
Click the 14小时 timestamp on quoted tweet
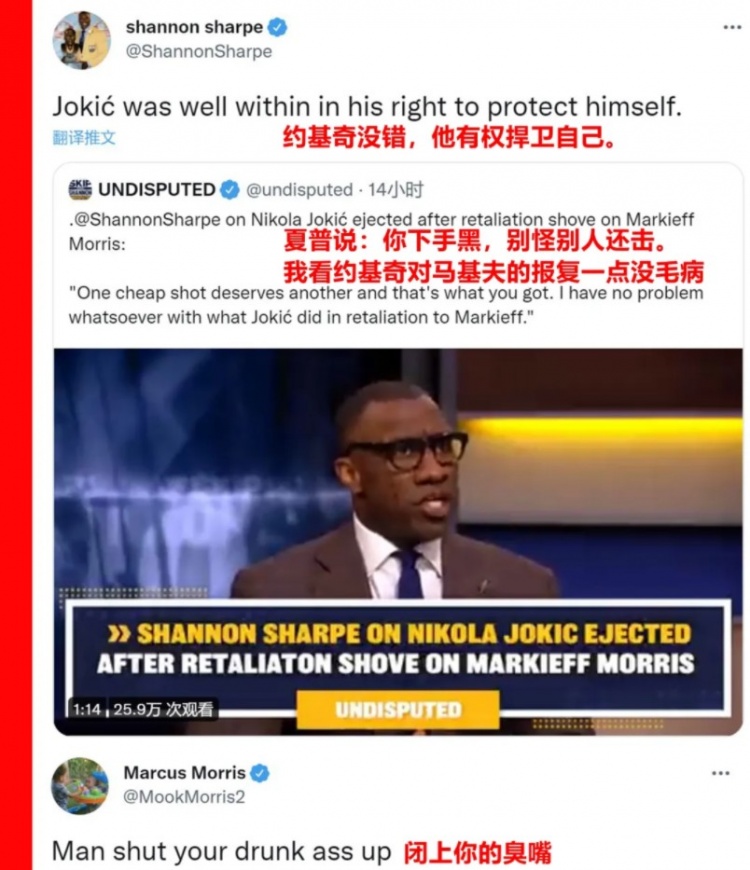point(396,190)
